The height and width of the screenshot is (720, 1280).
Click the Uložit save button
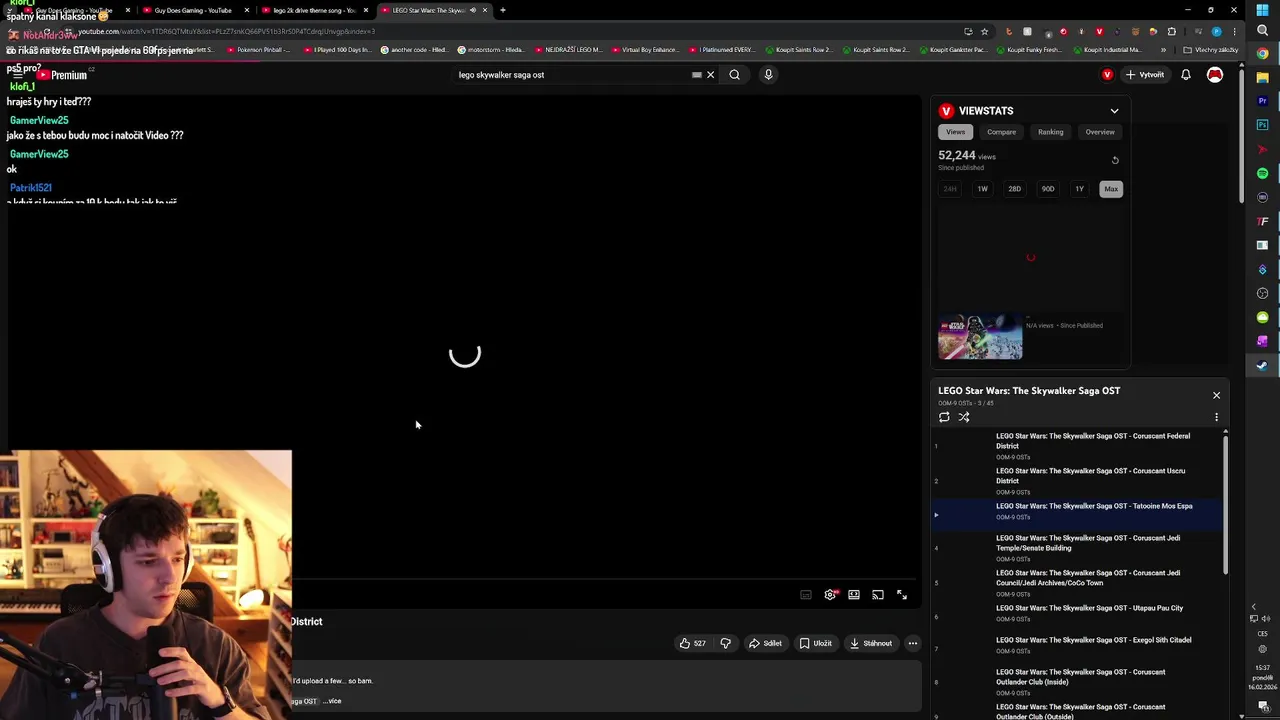[815, 644]
